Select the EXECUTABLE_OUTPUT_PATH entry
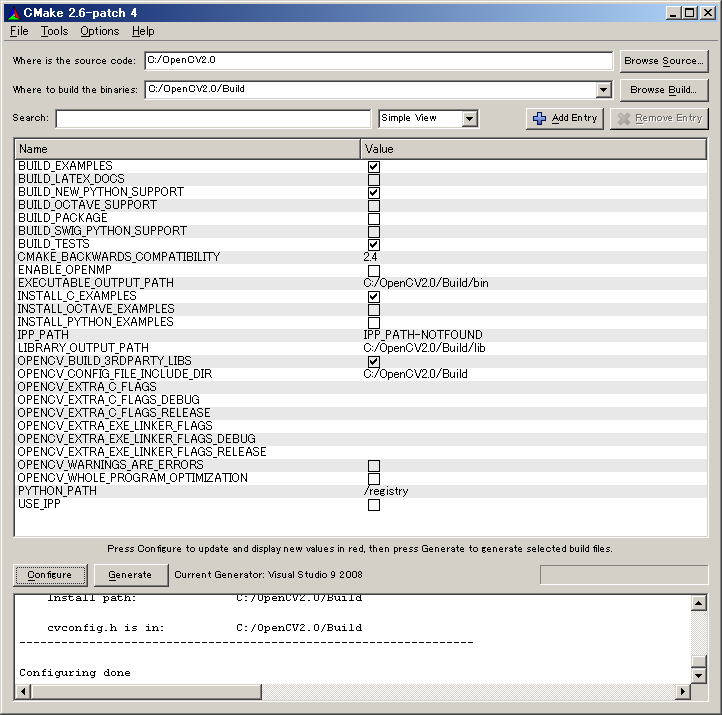The image size is (722, 715). [x=96, y=283]
